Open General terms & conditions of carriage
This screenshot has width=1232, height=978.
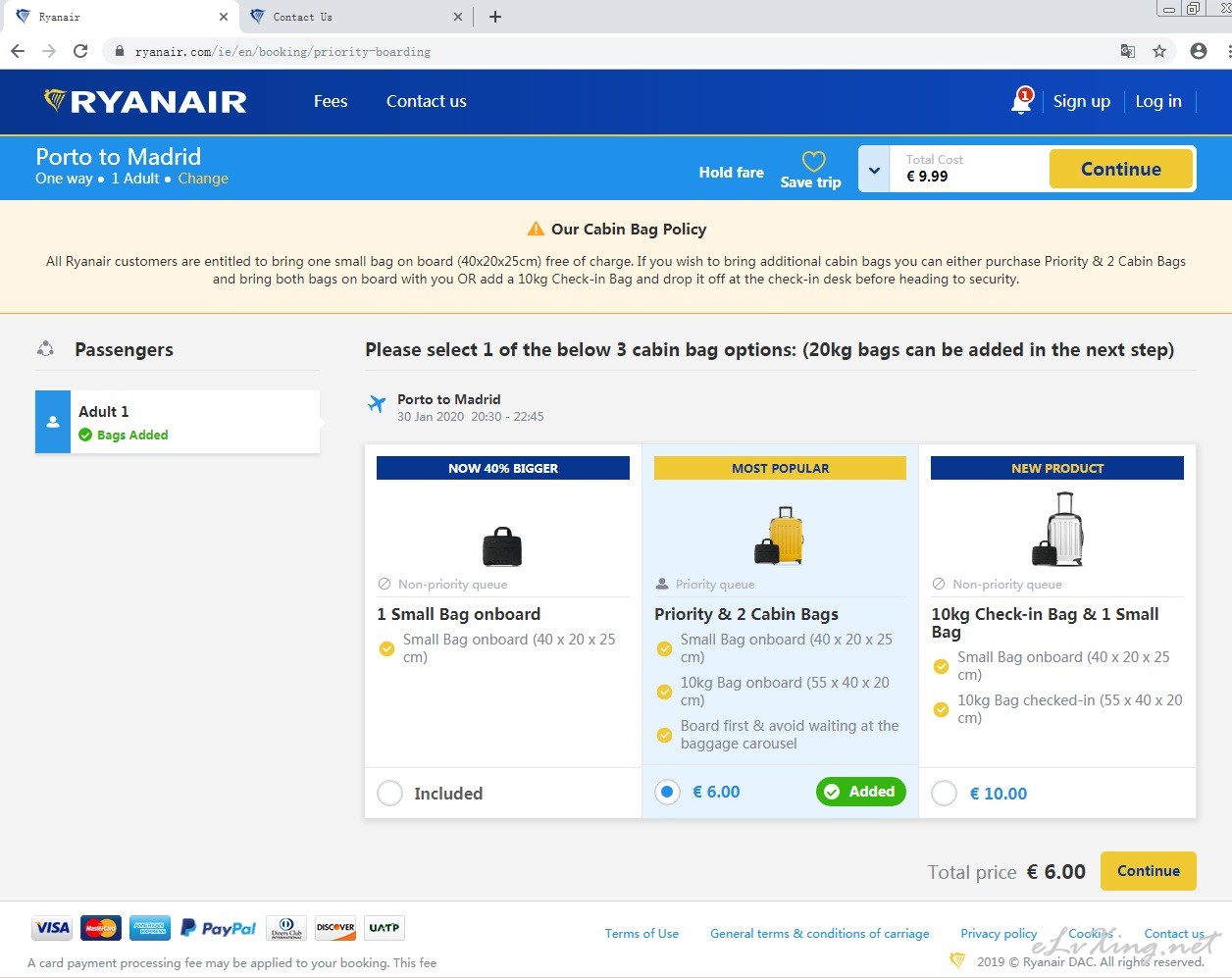(820, 933)
